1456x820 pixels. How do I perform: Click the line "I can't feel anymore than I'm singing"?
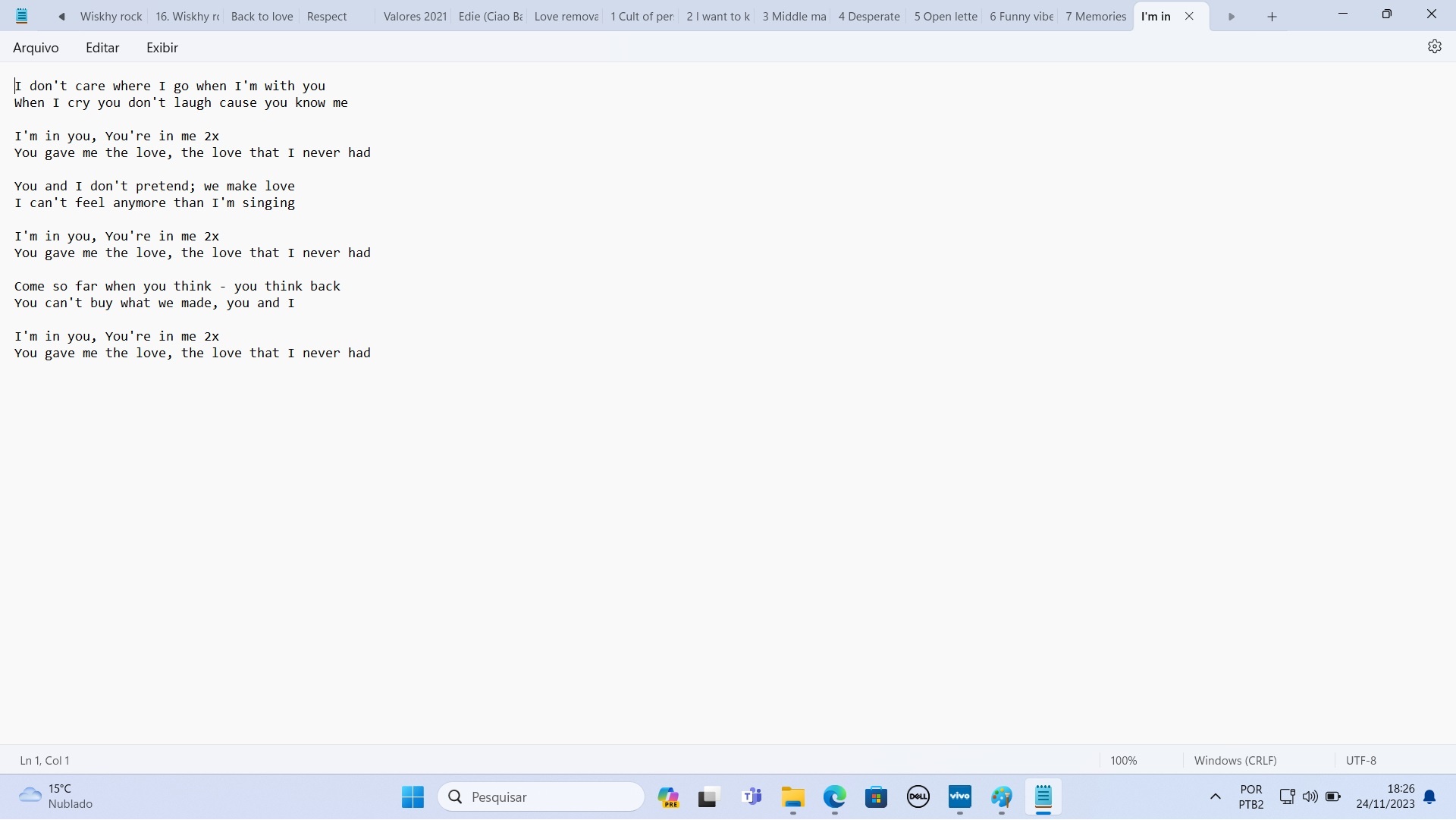coord(155,203)
